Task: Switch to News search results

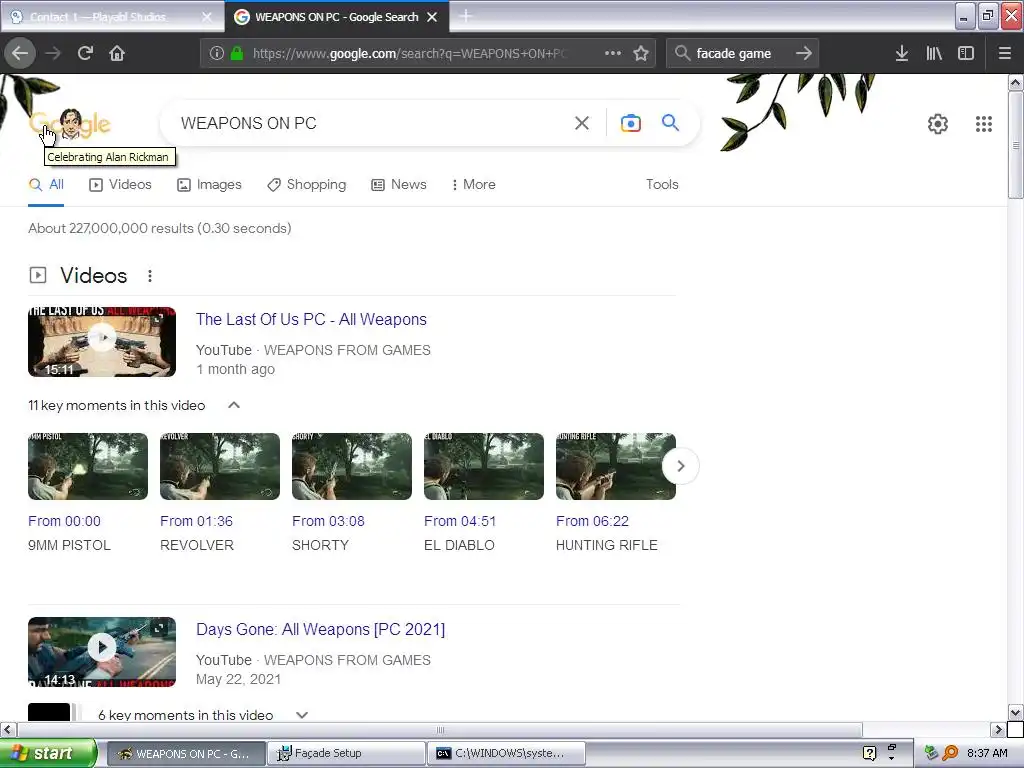Action: (399, 185)
